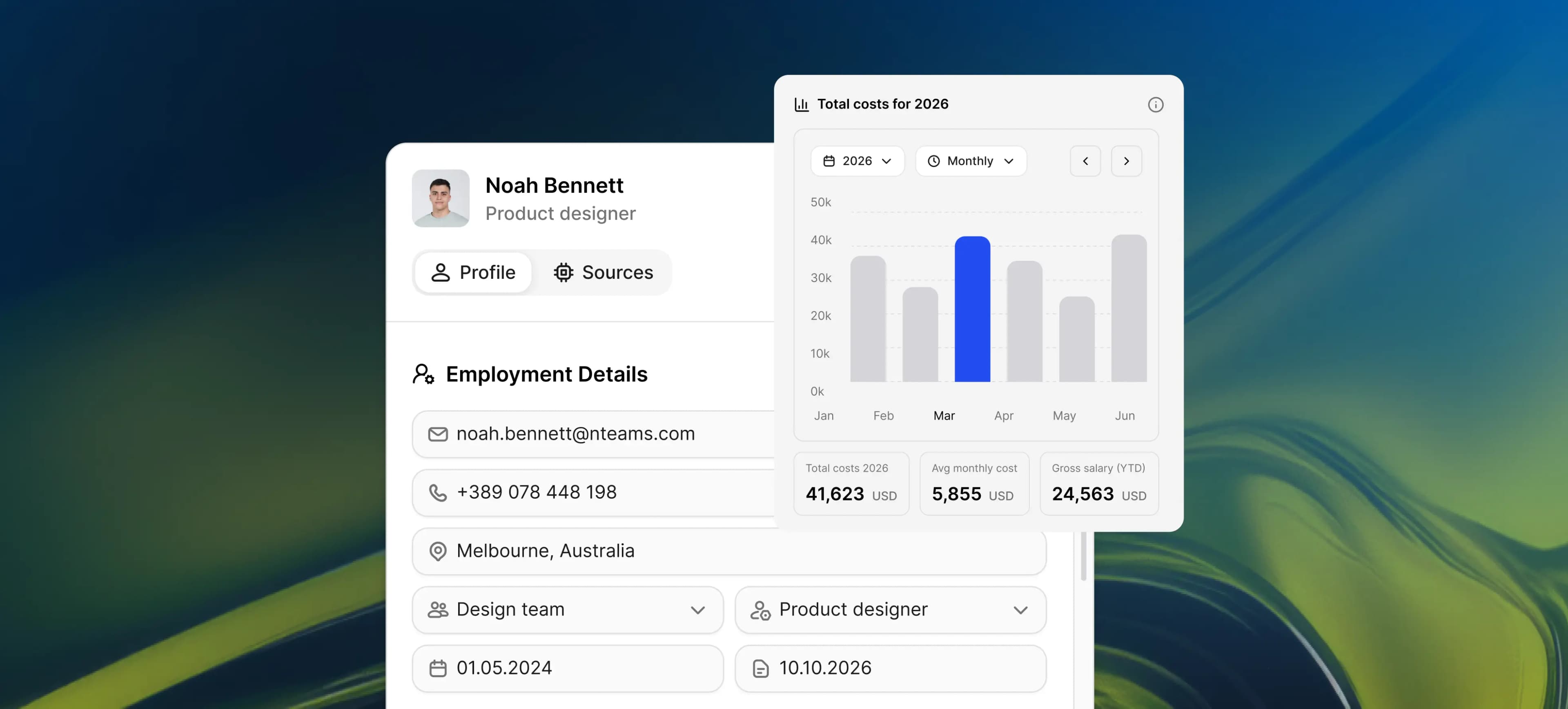Click the Gross salary (YTD) stat card
The height and width of the screenshot is (709, 1568).
1099,484
